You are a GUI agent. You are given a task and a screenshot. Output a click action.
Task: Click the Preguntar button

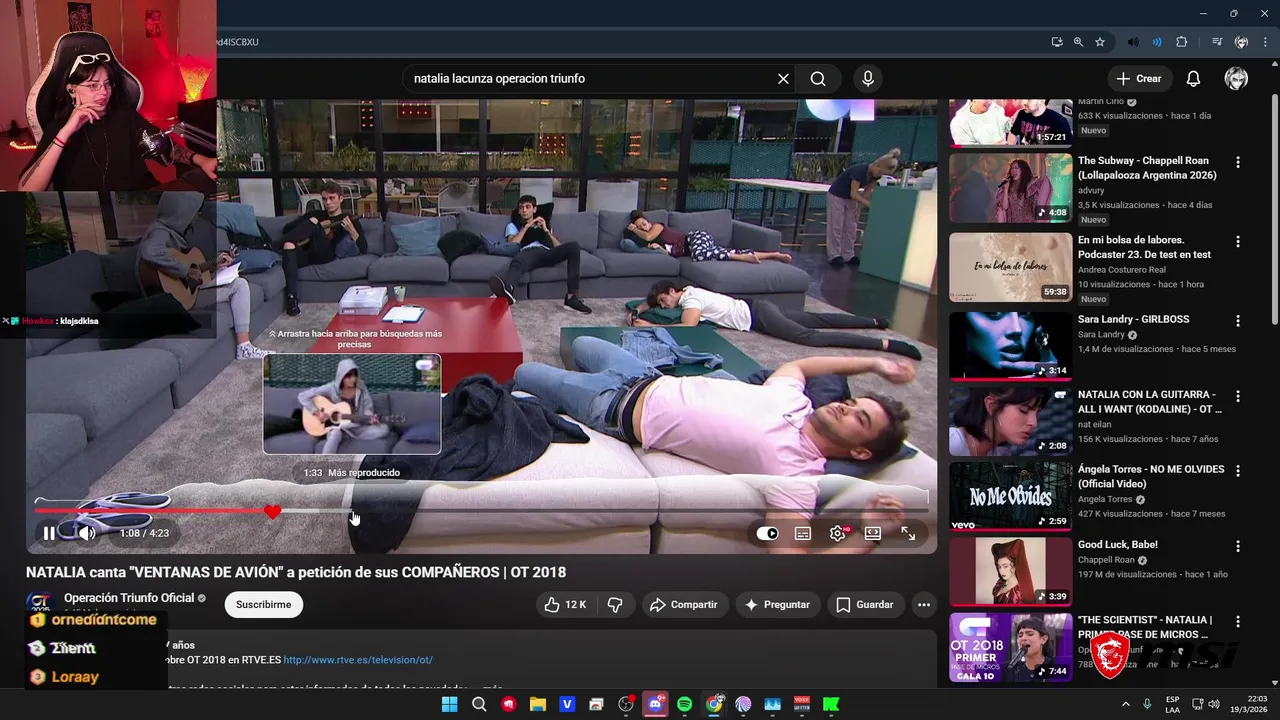[777, 605]
